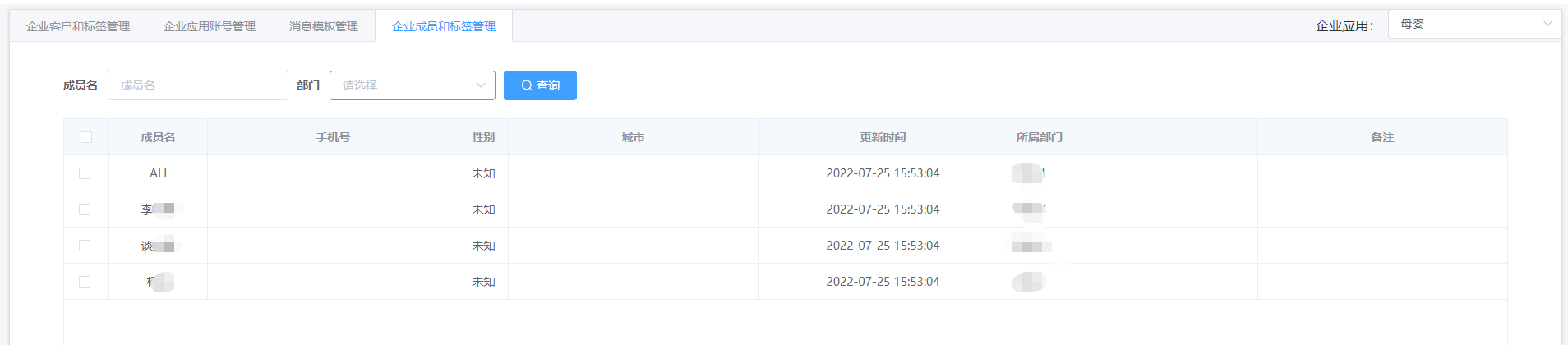Toggle the select-all checkbox in table header
This screenshot has width=1568, height=345.
pyautogui.click(x=86, y=137)
